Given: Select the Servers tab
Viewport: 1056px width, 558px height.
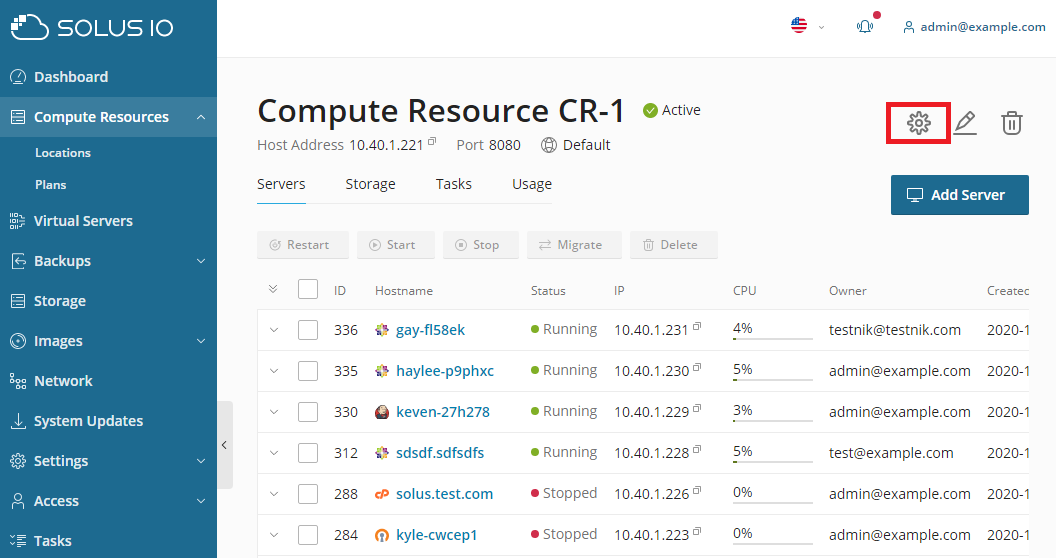Looking at the screenshot, I should tap(281, 184).
